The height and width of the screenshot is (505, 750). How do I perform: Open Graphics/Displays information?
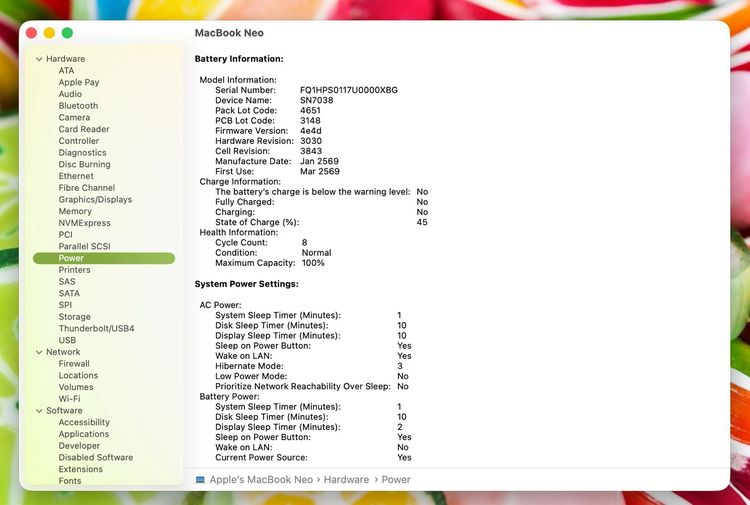click(96, 199)
